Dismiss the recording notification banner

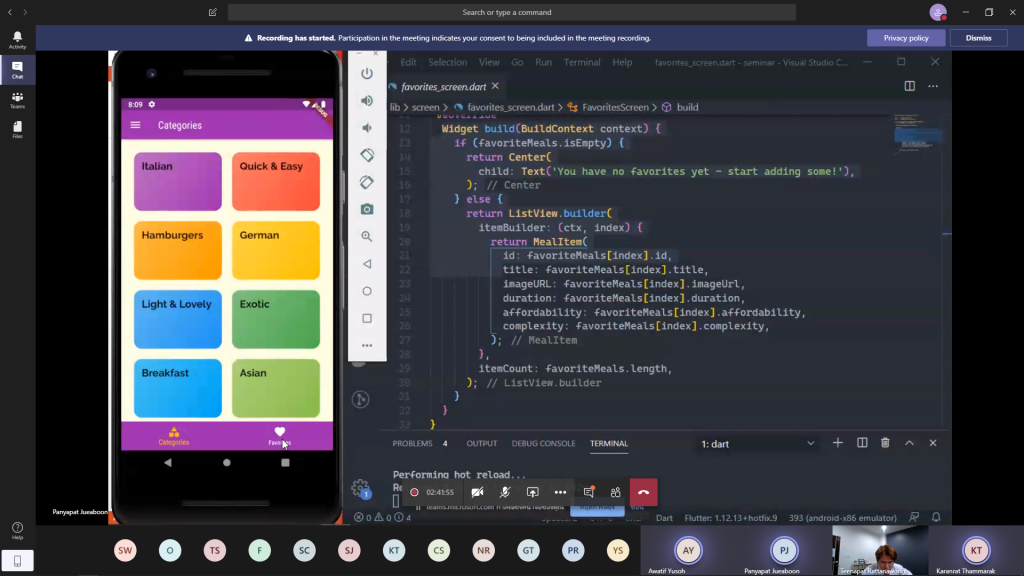978,38
